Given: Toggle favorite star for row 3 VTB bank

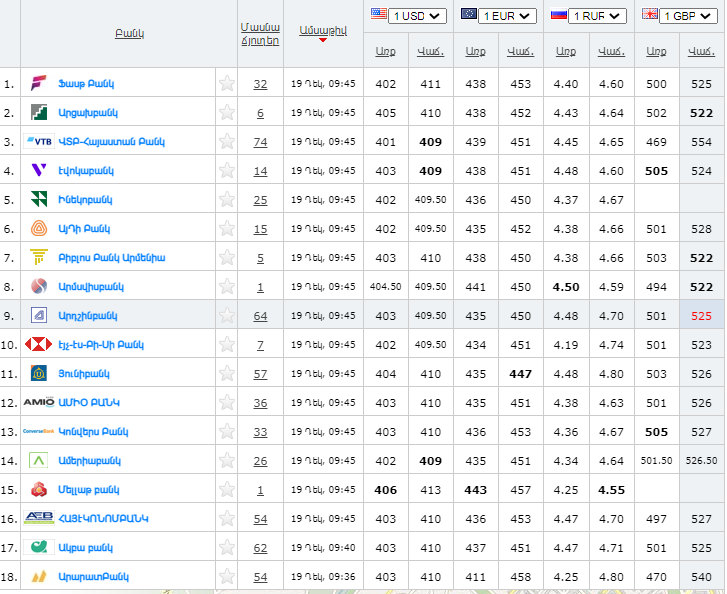Looking at the screenshot, I should coord(227,141).
